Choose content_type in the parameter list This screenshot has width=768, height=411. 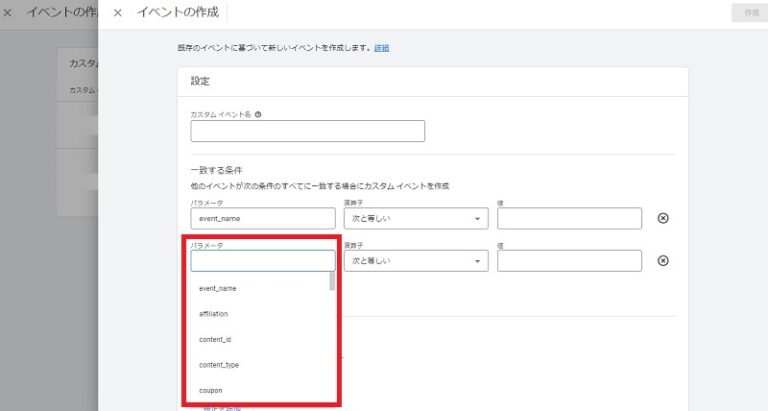[218, 365]
